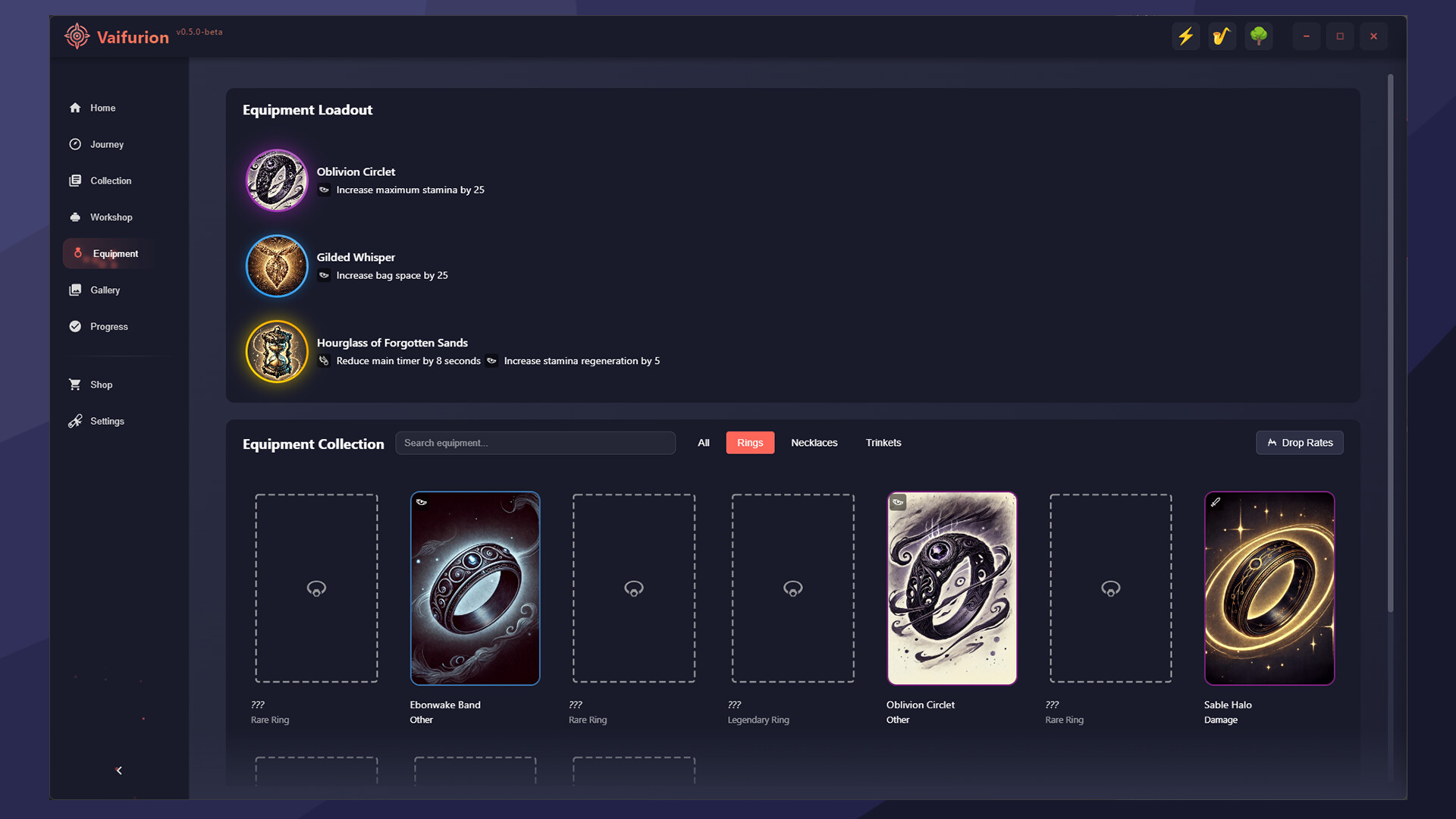This screenshot has height=819, width=1456.
Task: Toggle the Hourglass of Forgotten Sands equipment
Action: [276, 351]
